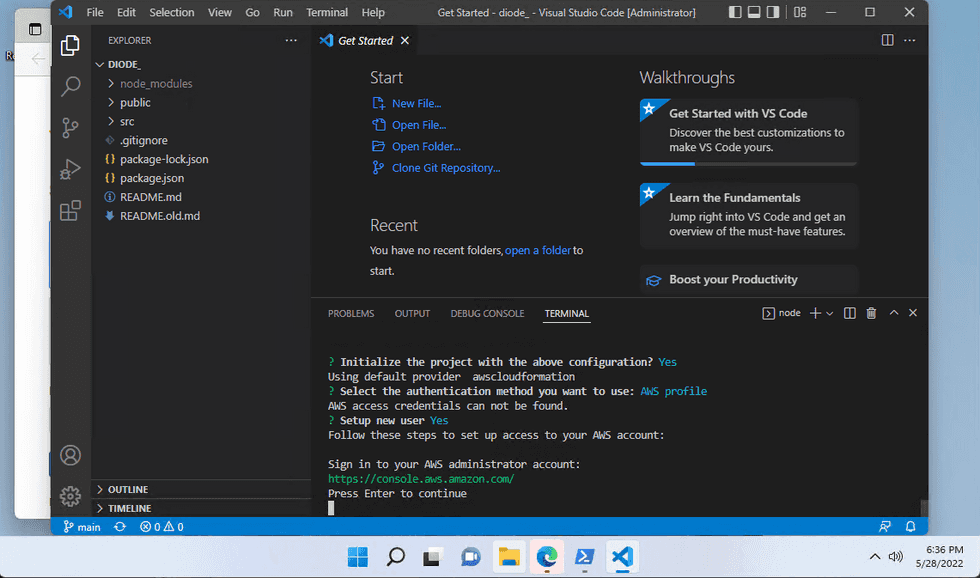Switch to the PROBLEMS panel tab
Screen dimensions: 980x578
tap(351, 314)
